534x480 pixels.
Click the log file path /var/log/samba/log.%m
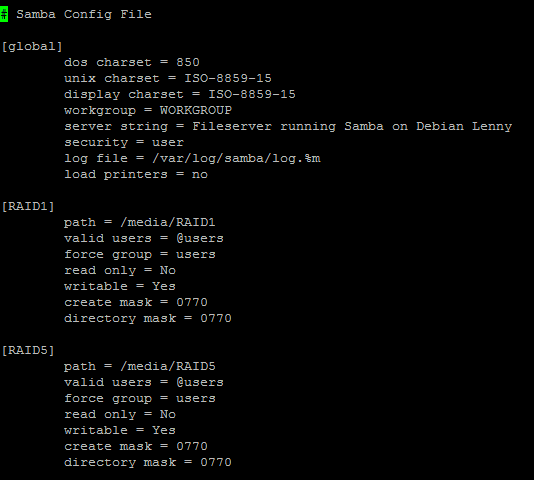[x=236, y=158]
